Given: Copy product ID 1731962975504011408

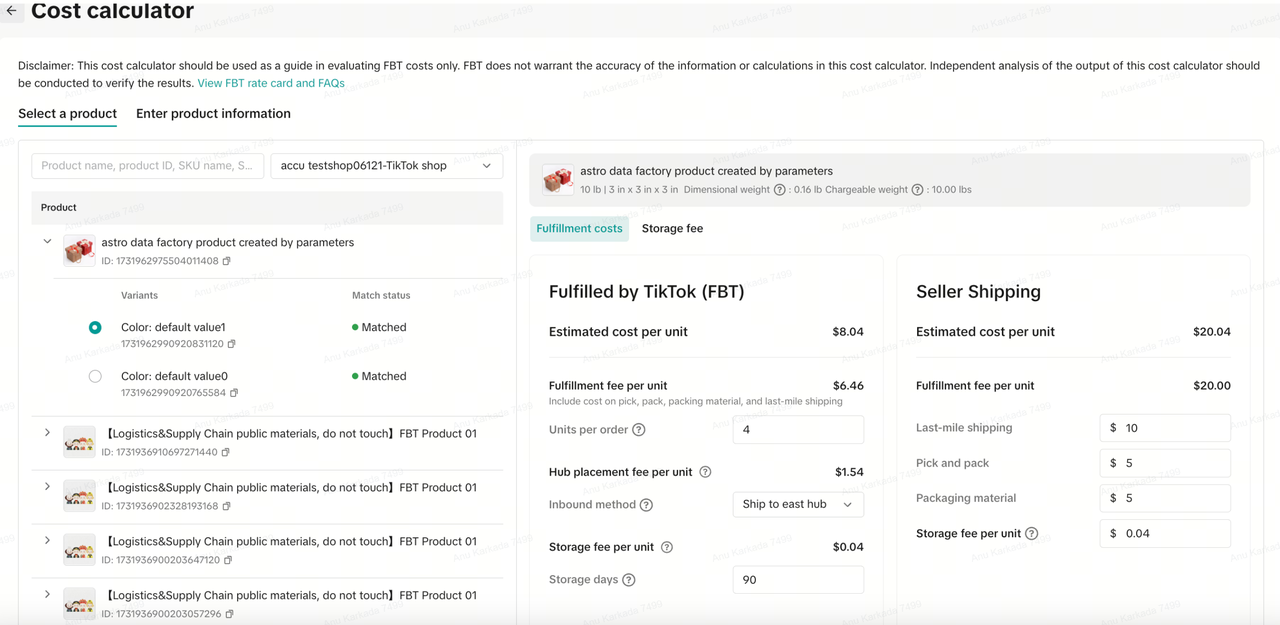Looking at the screenshot, I should click(227, 261).
